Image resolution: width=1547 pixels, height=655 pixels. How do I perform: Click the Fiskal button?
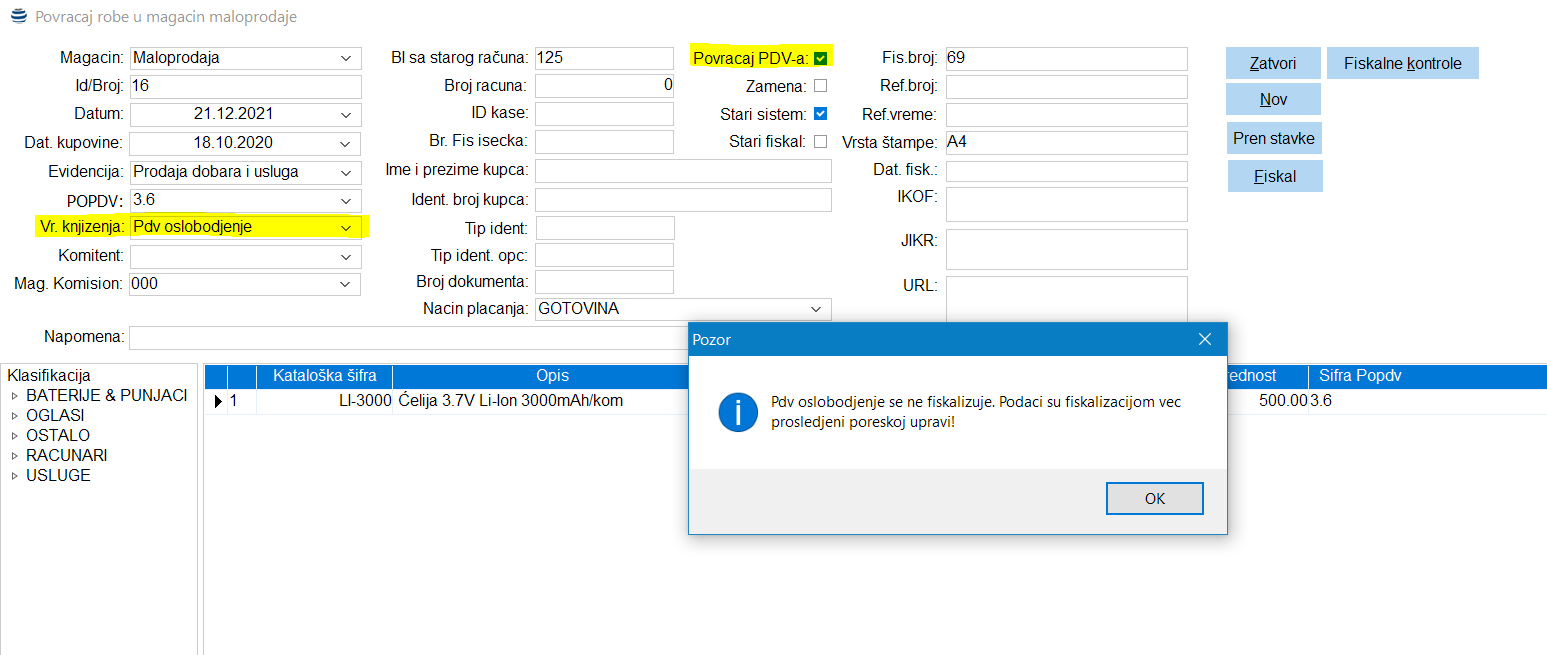click(x=1274, y=177)
